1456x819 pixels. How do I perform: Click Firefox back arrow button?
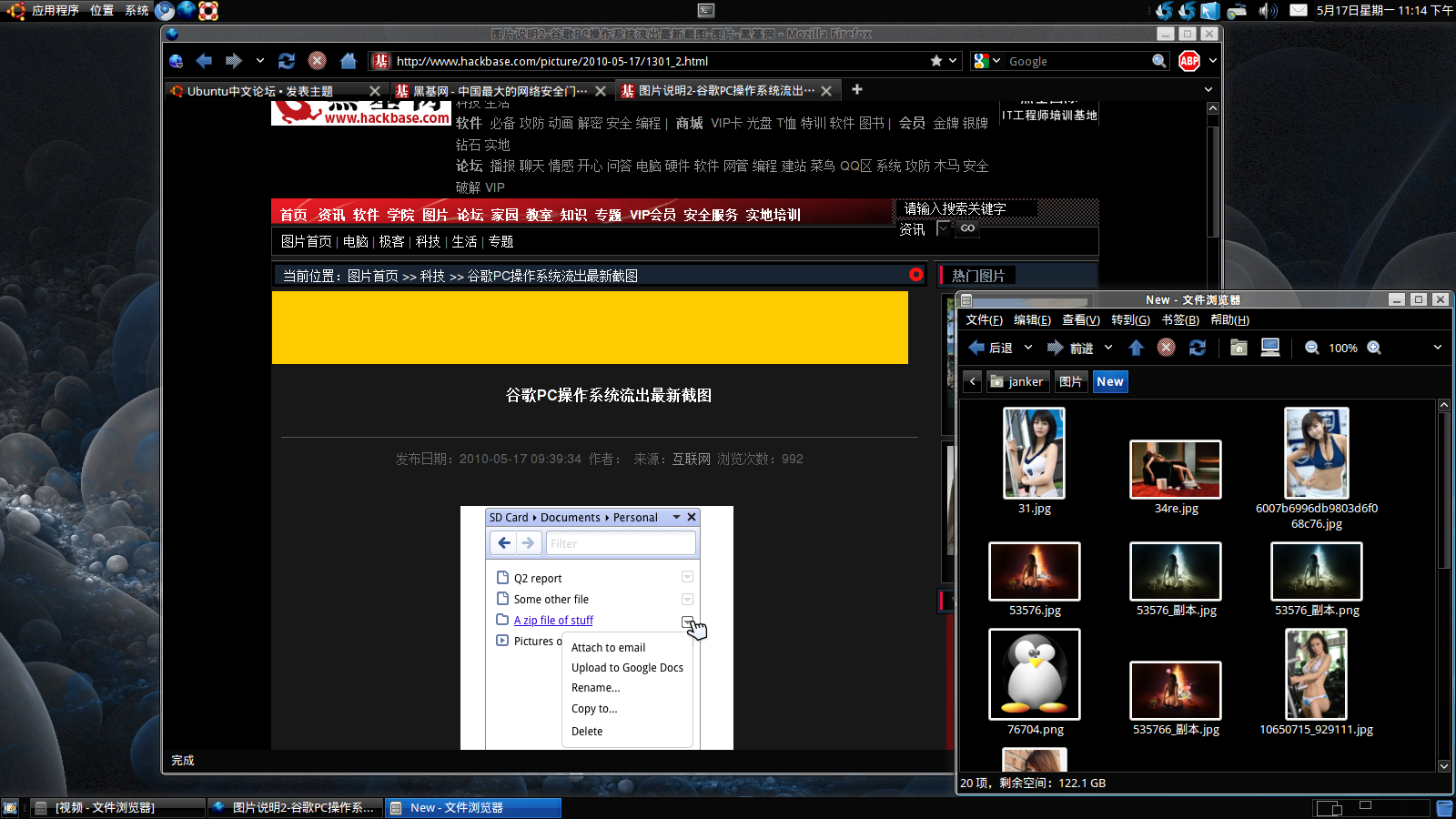pyautogui.click(x=204, y=61)
